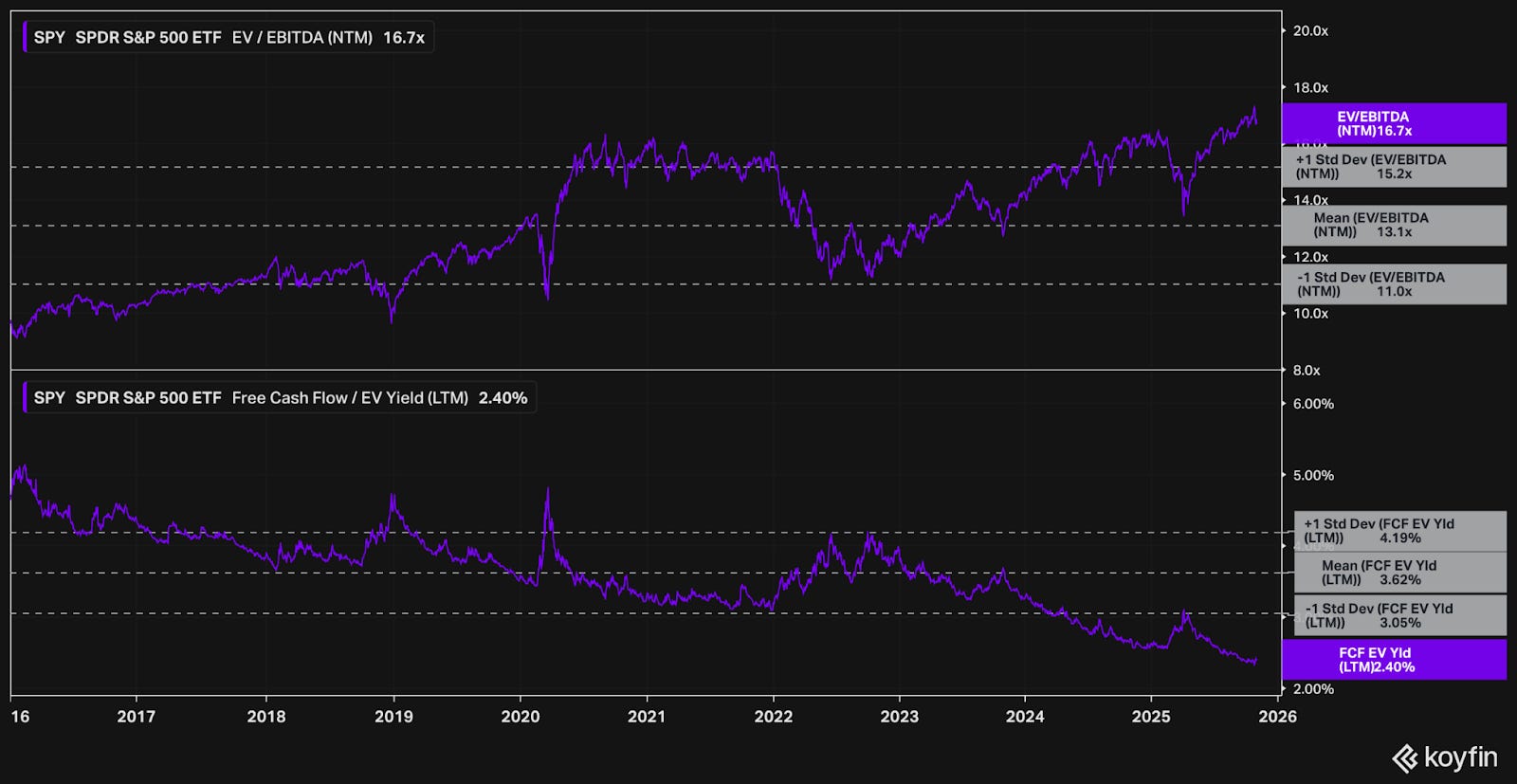The image size is (1517, 784).
Task: Select the Free Cash Flow / EV Yield legend
Action: click(x=279, y=398)
